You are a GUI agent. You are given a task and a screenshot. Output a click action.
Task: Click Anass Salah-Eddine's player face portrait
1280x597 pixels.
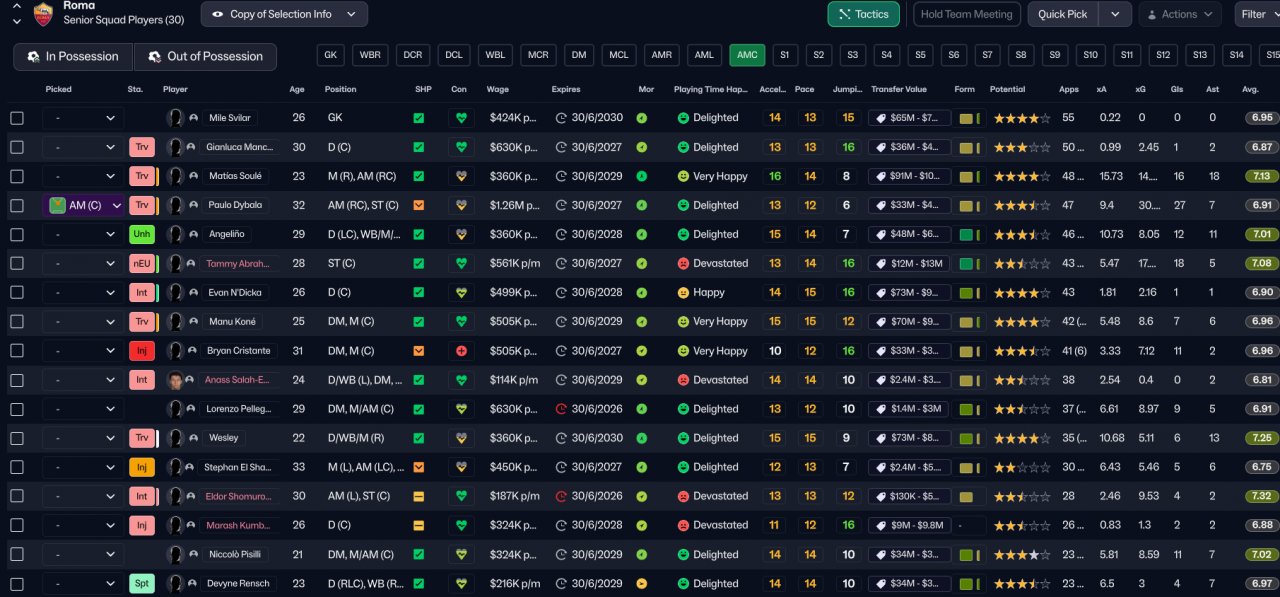(x=176, y=380)
